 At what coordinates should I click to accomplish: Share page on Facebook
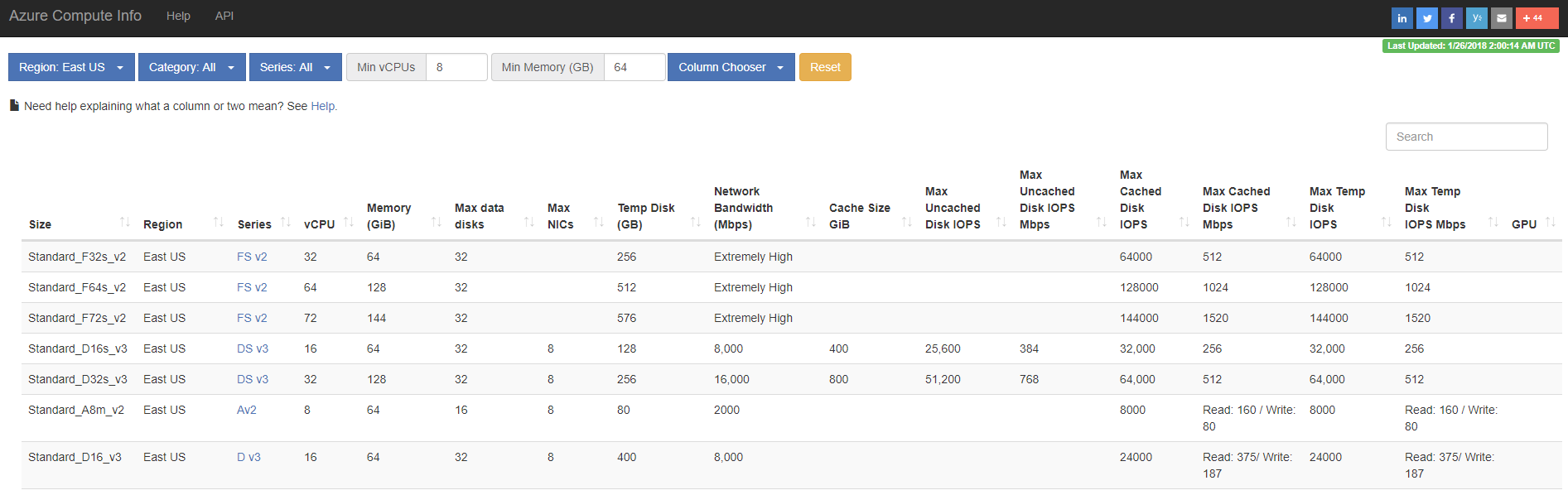point(1451,18)
